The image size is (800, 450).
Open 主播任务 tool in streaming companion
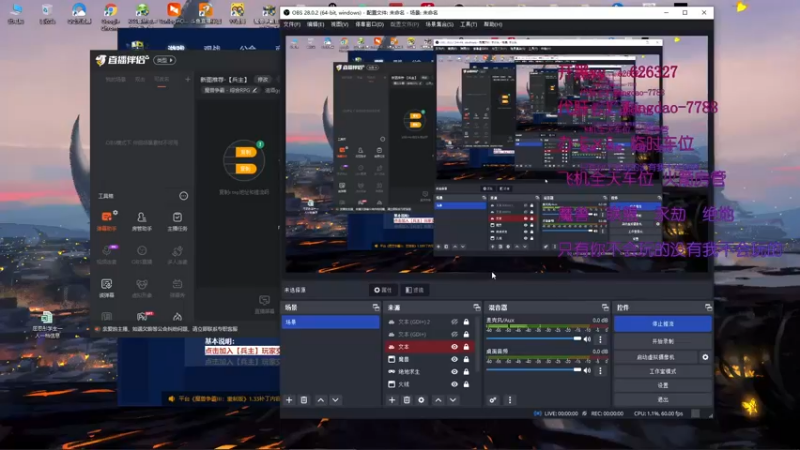click(x=177, y=220)
